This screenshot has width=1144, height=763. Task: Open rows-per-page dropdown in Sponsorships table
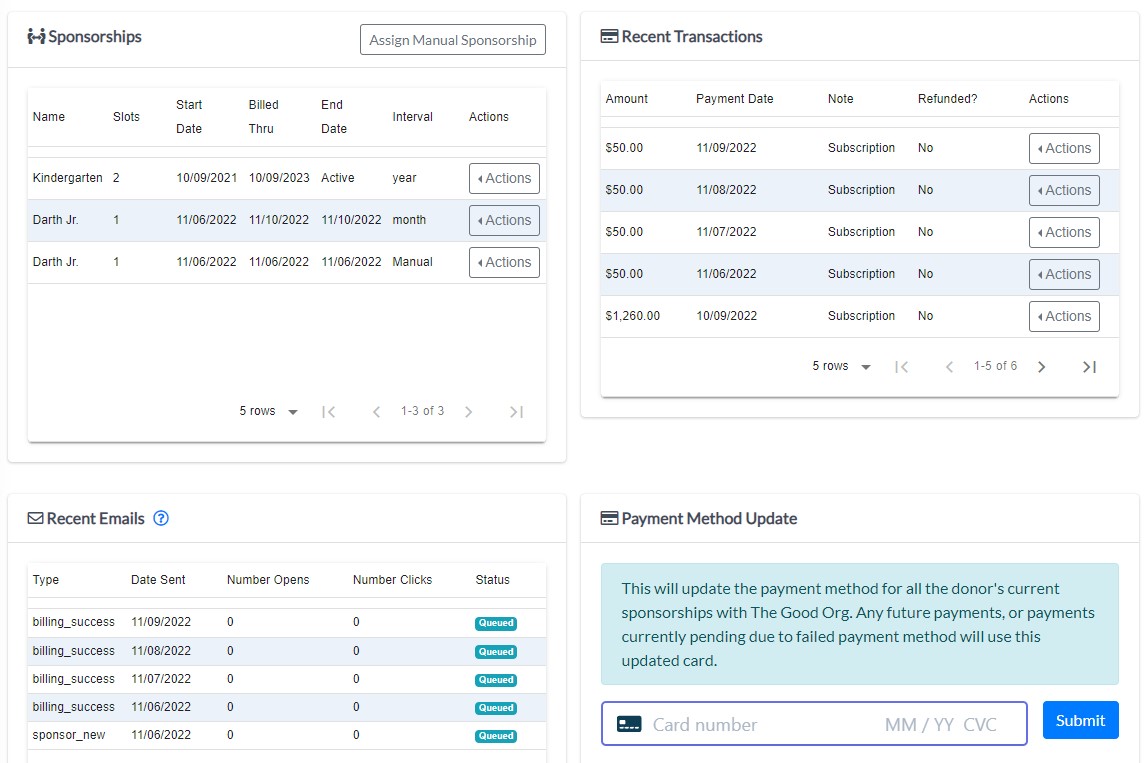[x=269, y=412]
